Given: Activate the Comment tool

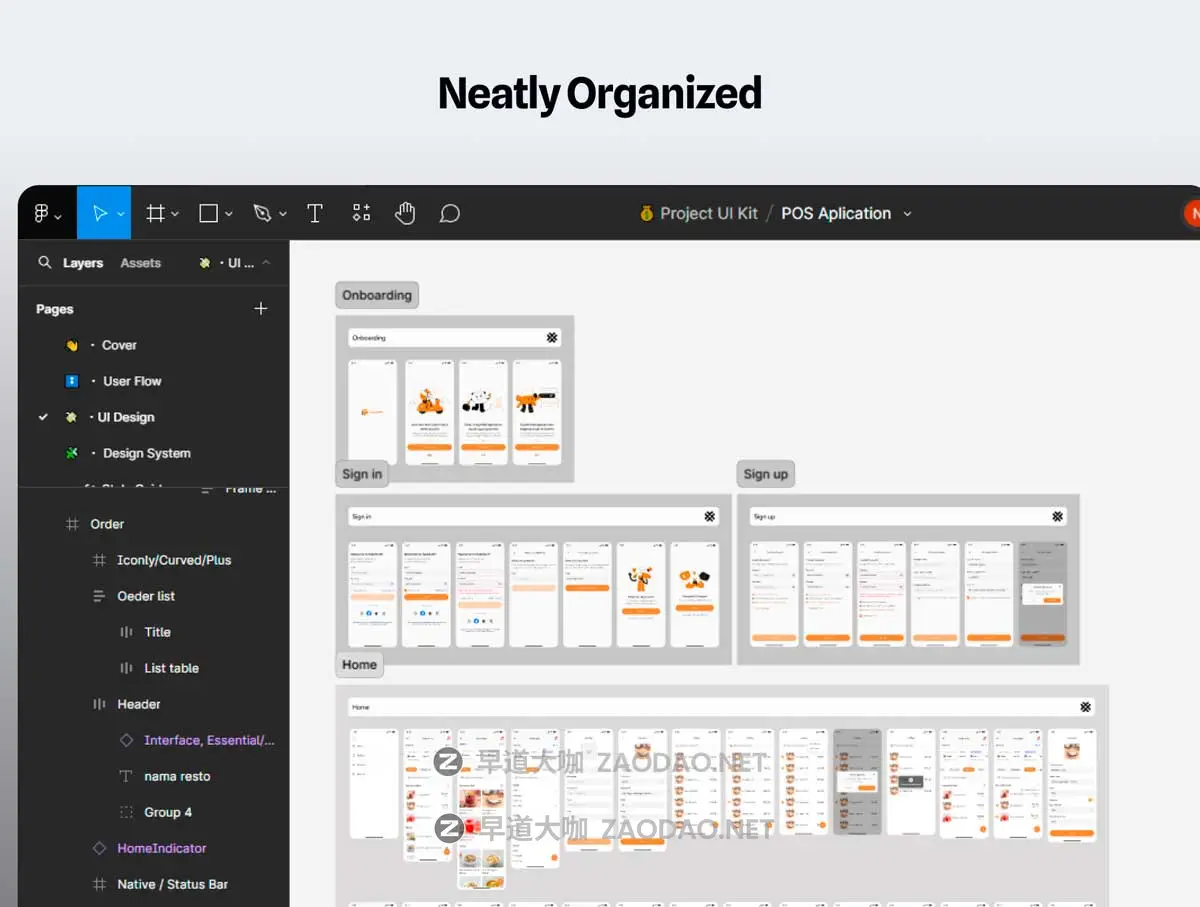Looking at the screenshot, I should [x=450, y=213].
